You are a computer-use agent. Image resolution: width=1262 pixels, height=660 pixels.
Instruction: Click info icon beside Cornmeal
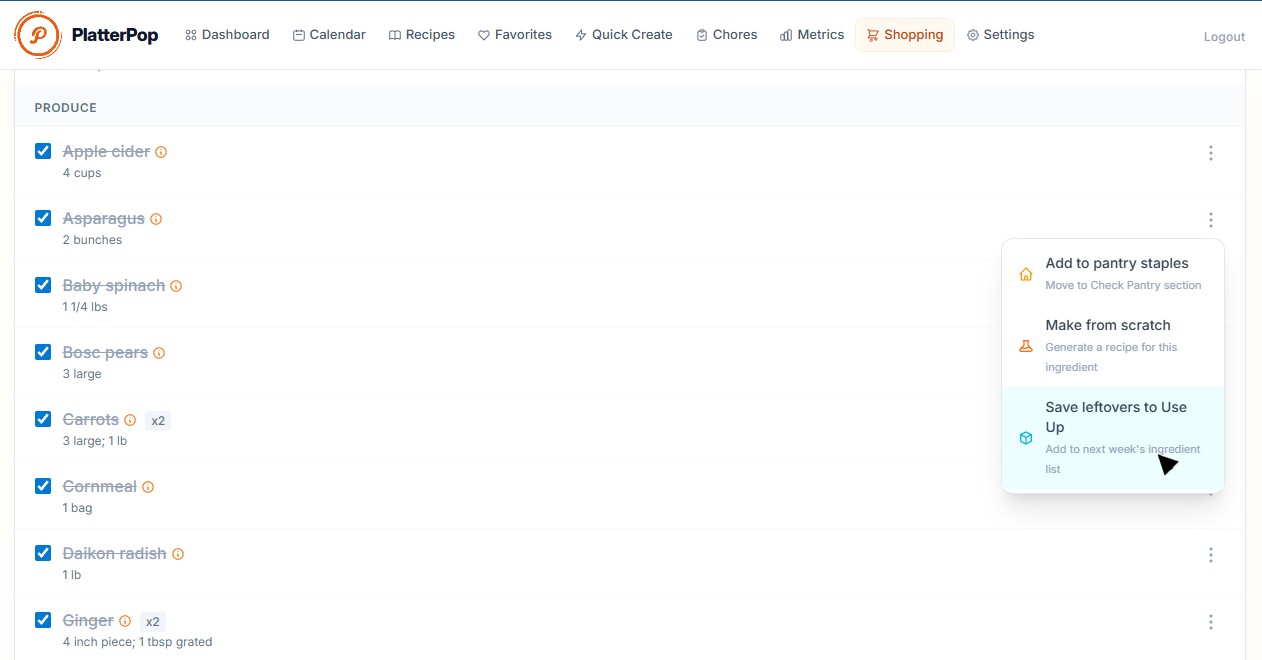[148, 487]
